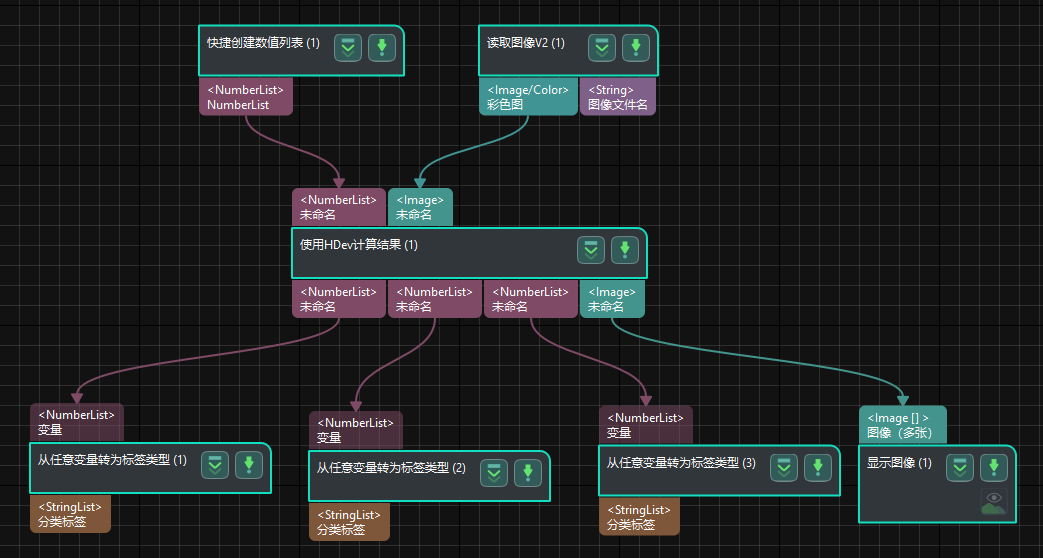
Task: Run the 从任意变量转为标签类型 (3) arrow icon
Action: point(818,466)
